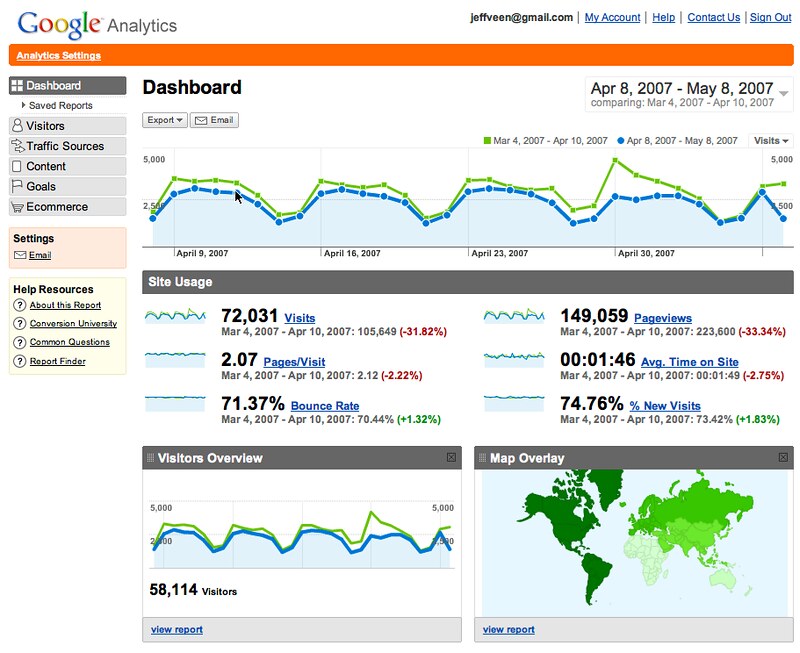
Task: Select the Visitors person icon in sidebar
Action: 18,126
